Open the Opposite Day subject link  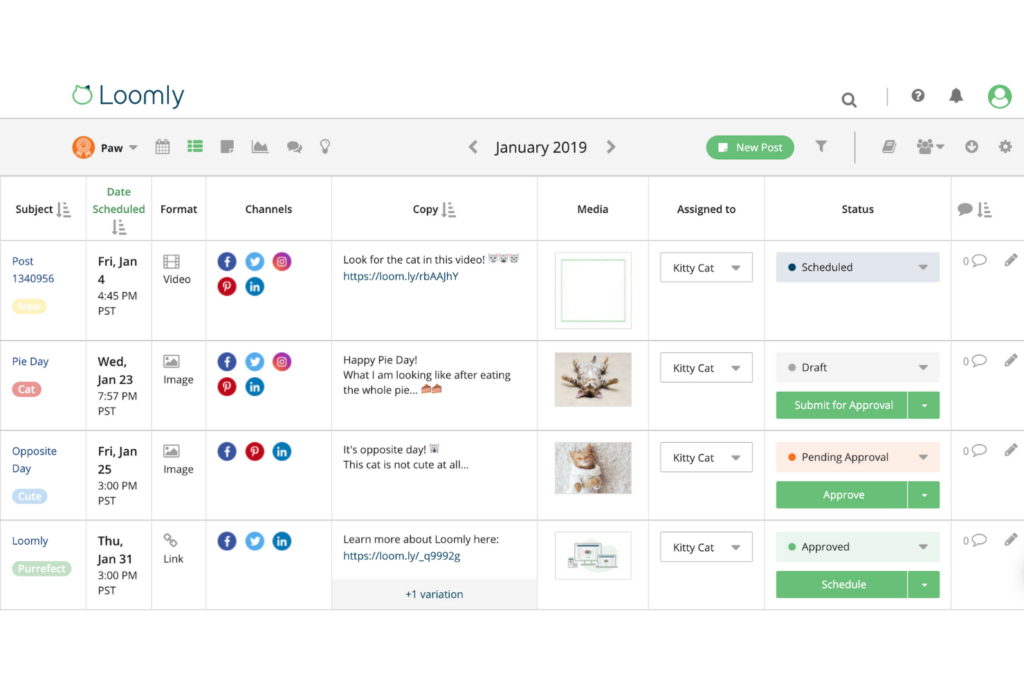(x=34, y=460)
